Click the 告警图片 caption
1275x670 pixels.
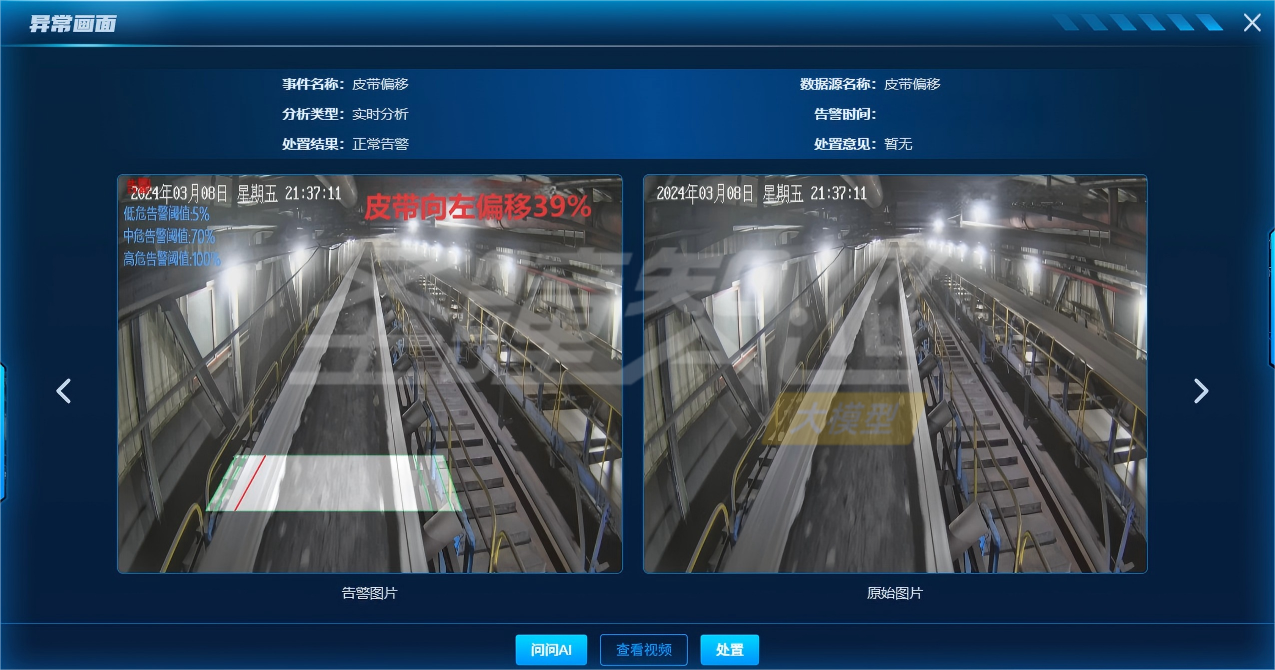click(370, 593)
